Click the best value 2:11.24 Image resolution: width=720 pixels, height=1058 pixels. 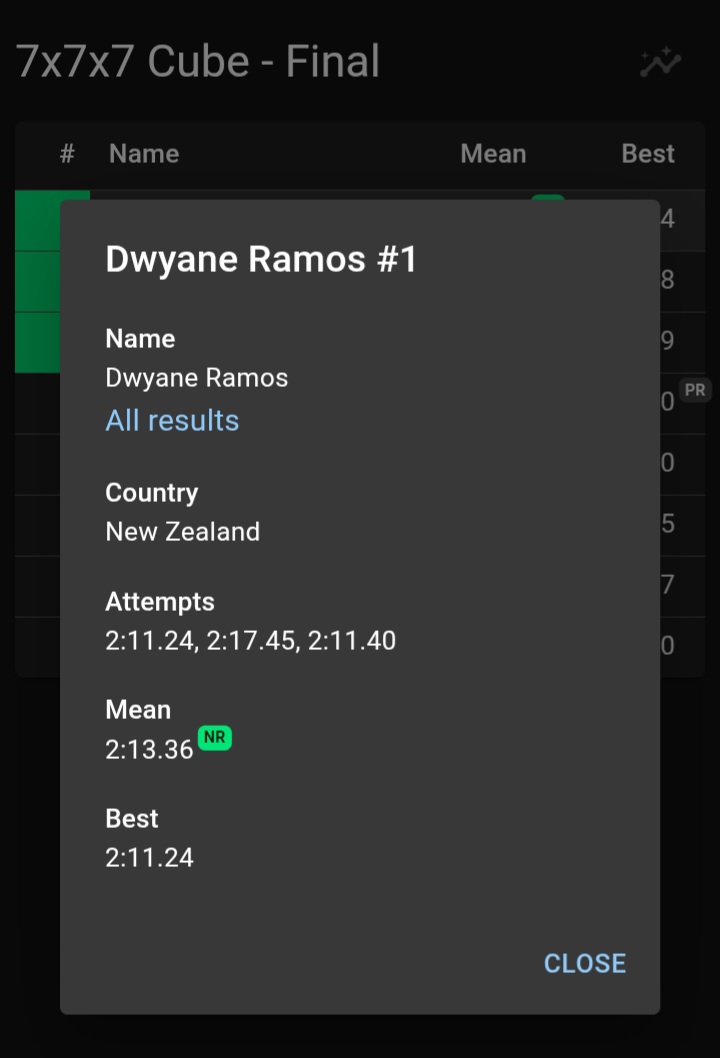[149, 858]
